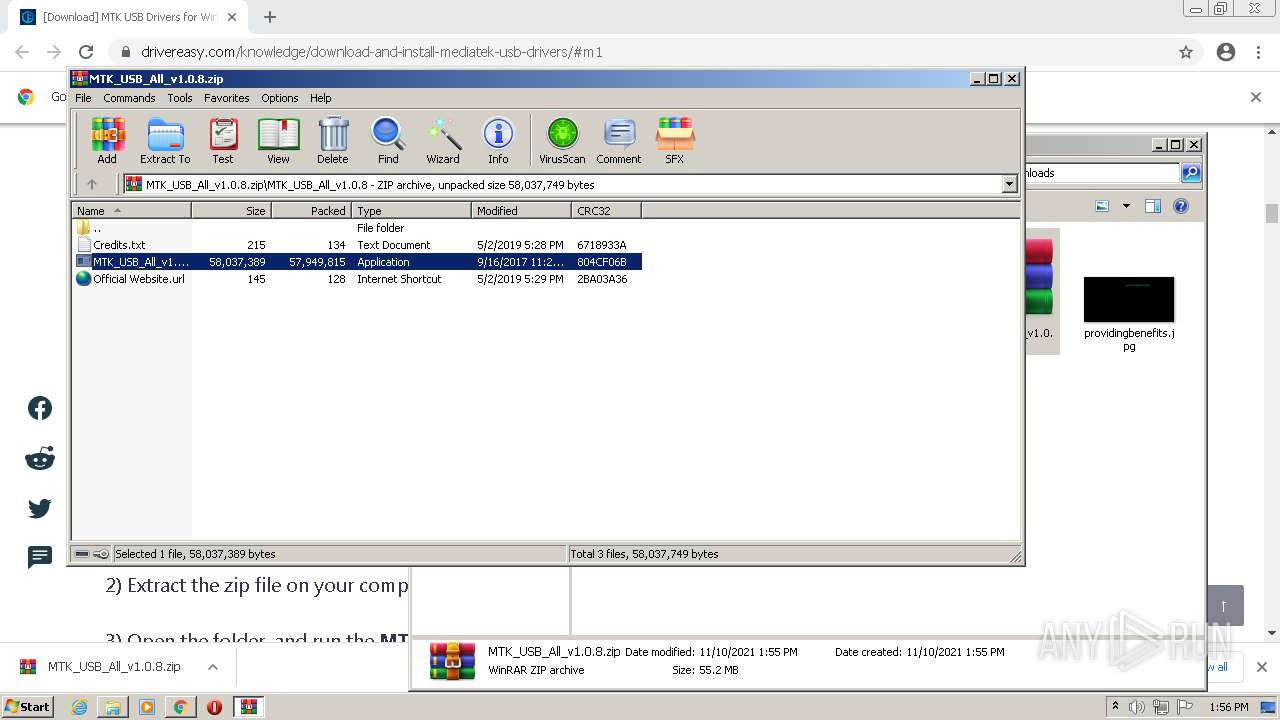Open the Favorites menu
Screen dimensions: 1280x720
coord(227,98)
